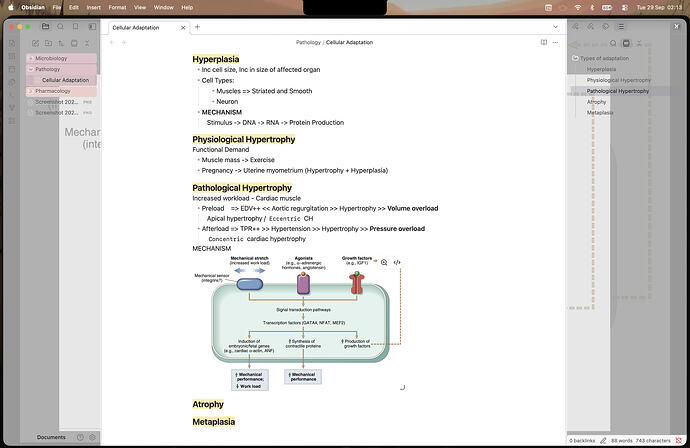The width and height of the screenshot is (690, 448).
Task: Open the bookmarks icon in left sidebar
Action: (76, 26)
